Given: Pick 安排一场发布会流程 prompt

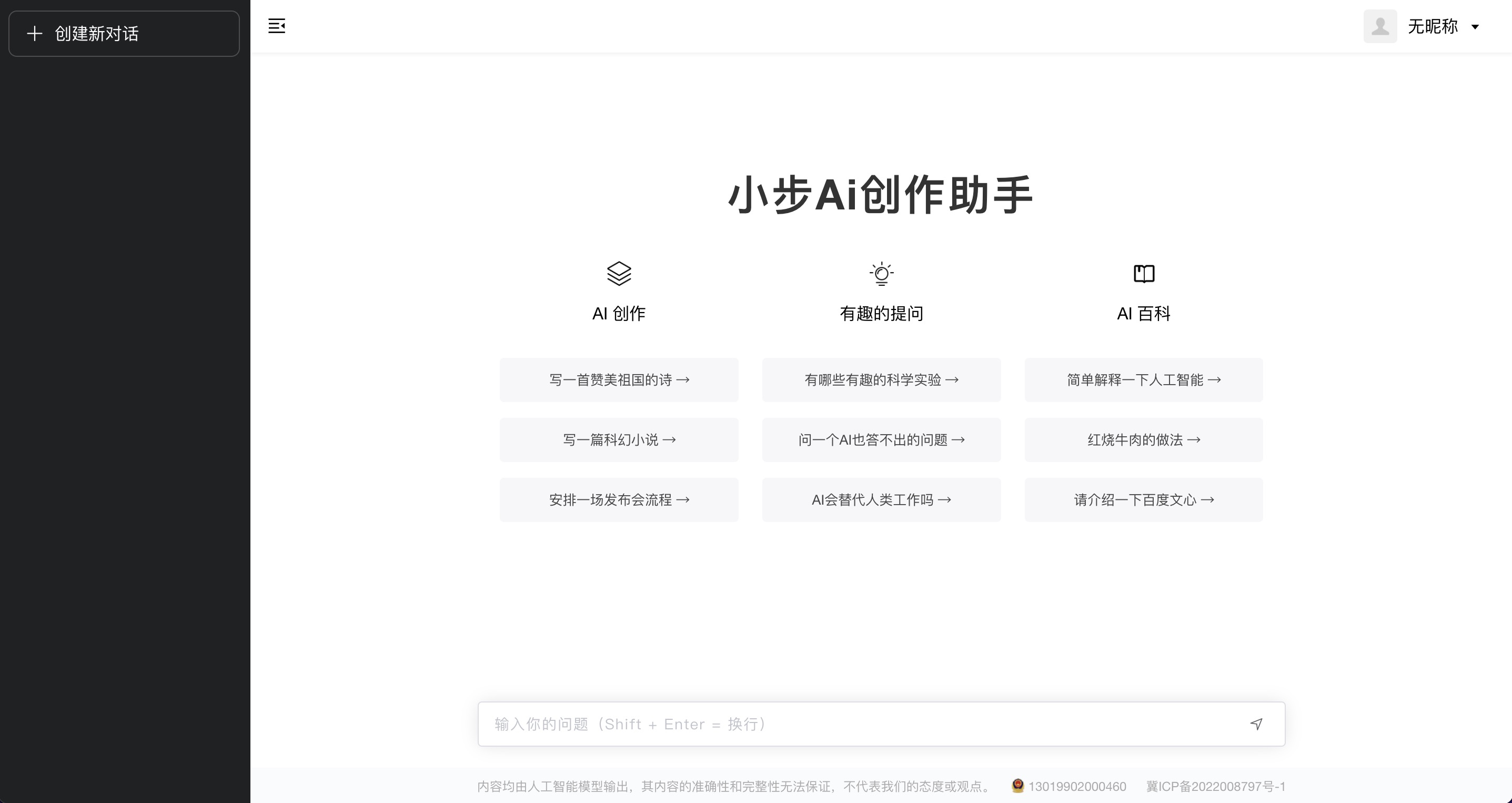Looking at the screenshot, I should click(619, 499).
